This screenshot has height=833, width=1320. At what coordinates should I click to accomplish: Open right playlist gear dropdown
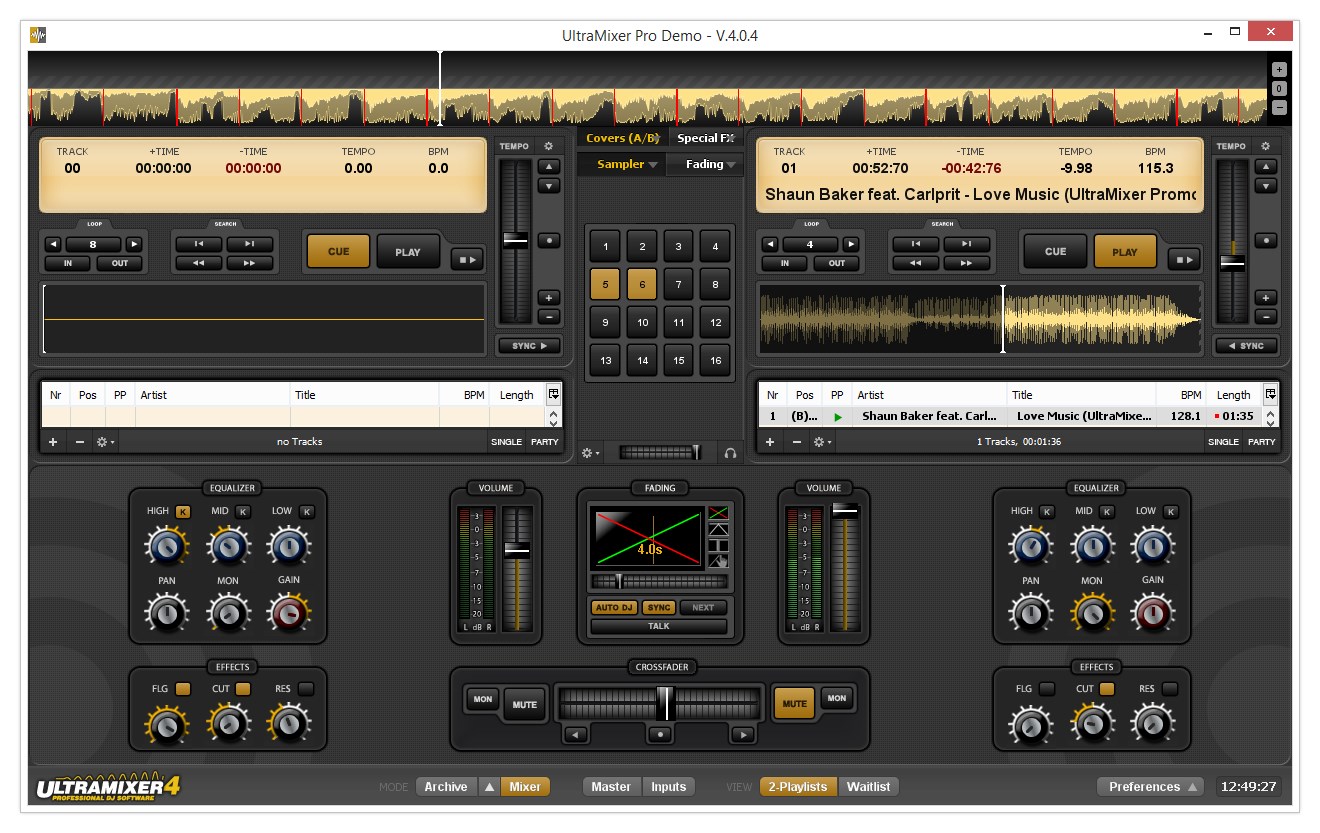click(821, 442)
